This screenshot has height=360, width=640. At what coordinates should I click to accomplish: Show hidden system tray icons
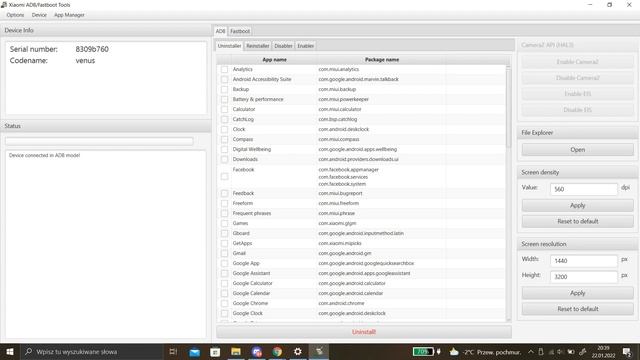click(531, 351)
